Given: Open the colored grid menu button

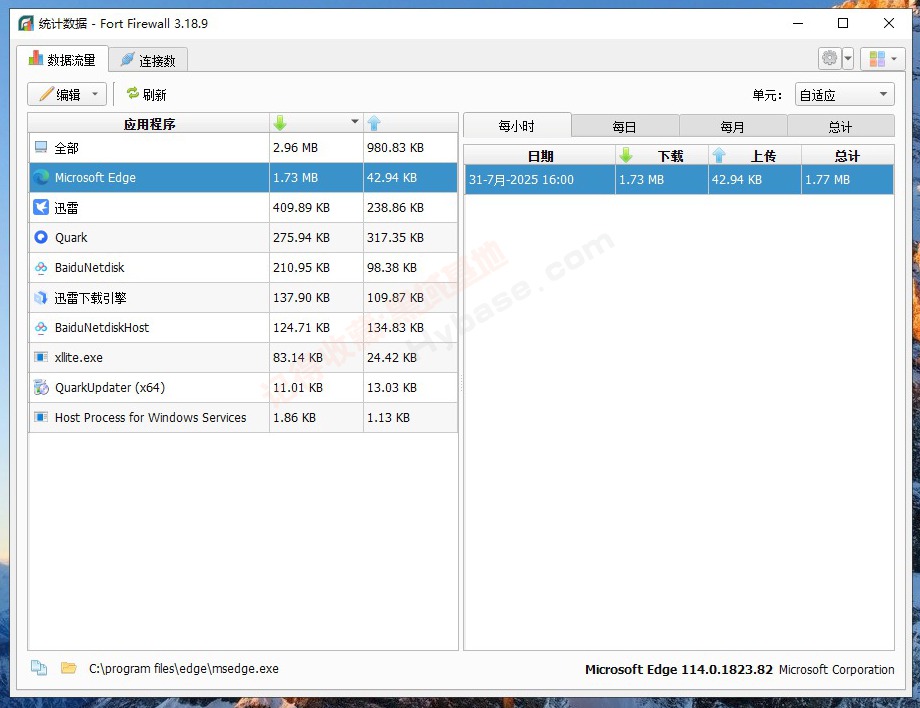Looking at the screenshot, I should 882,59.
